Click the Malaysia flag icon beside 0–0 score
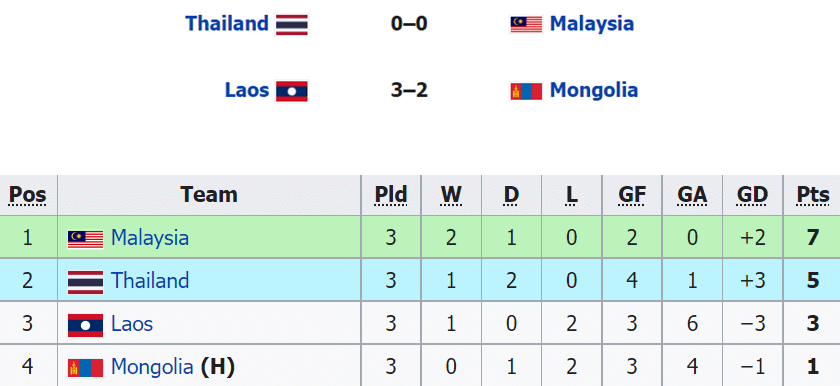This screenshot has width=840, height=386. coord(526,24)
